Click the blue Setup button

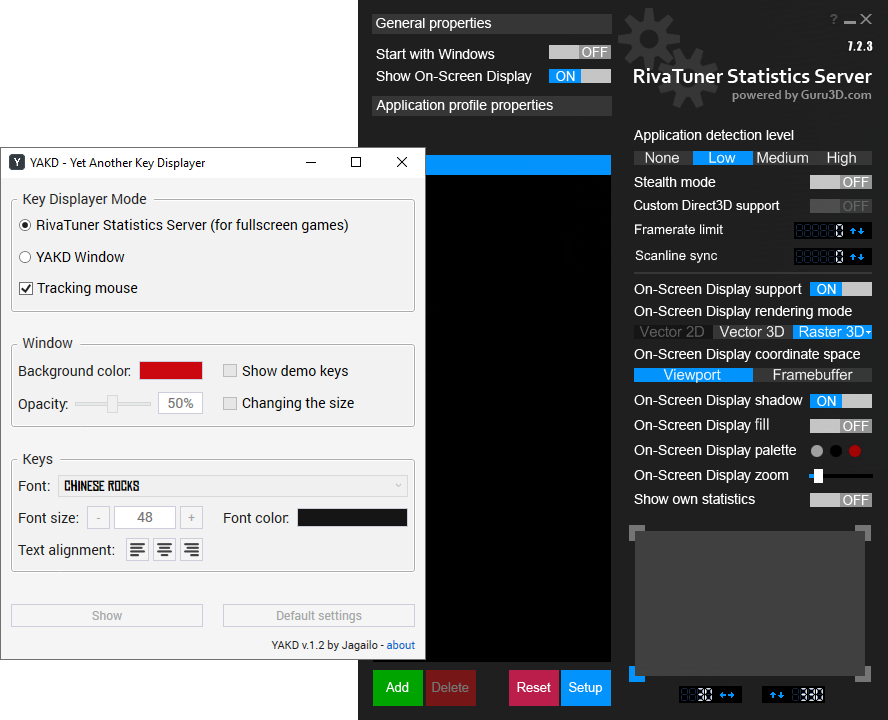click(x=586, y=688)
